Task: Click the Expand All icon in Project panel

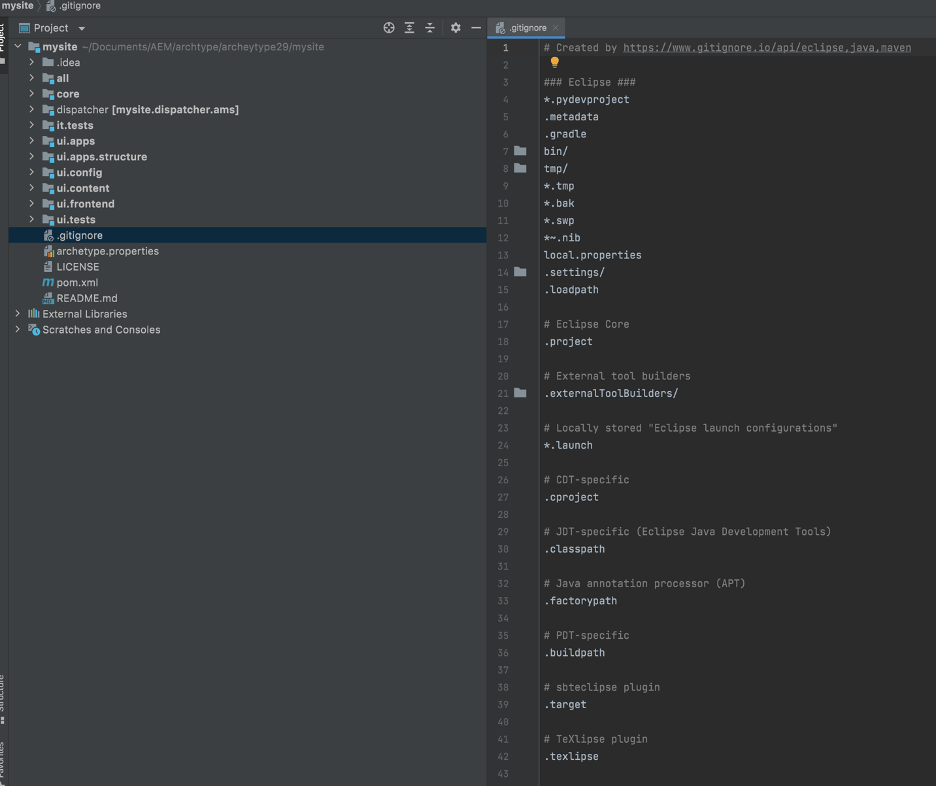Action: 409,28
